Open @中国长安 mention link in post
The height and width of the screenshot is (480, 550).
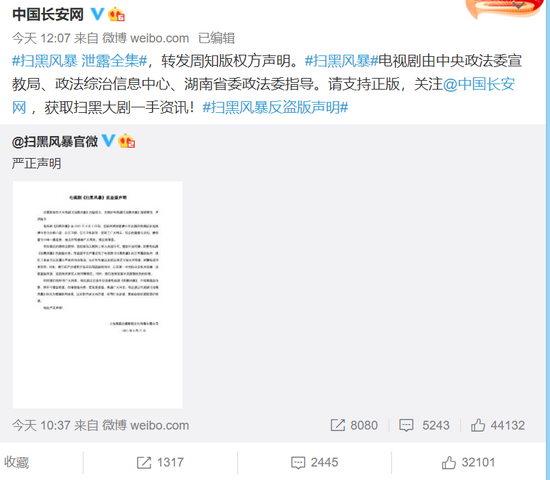479,84
